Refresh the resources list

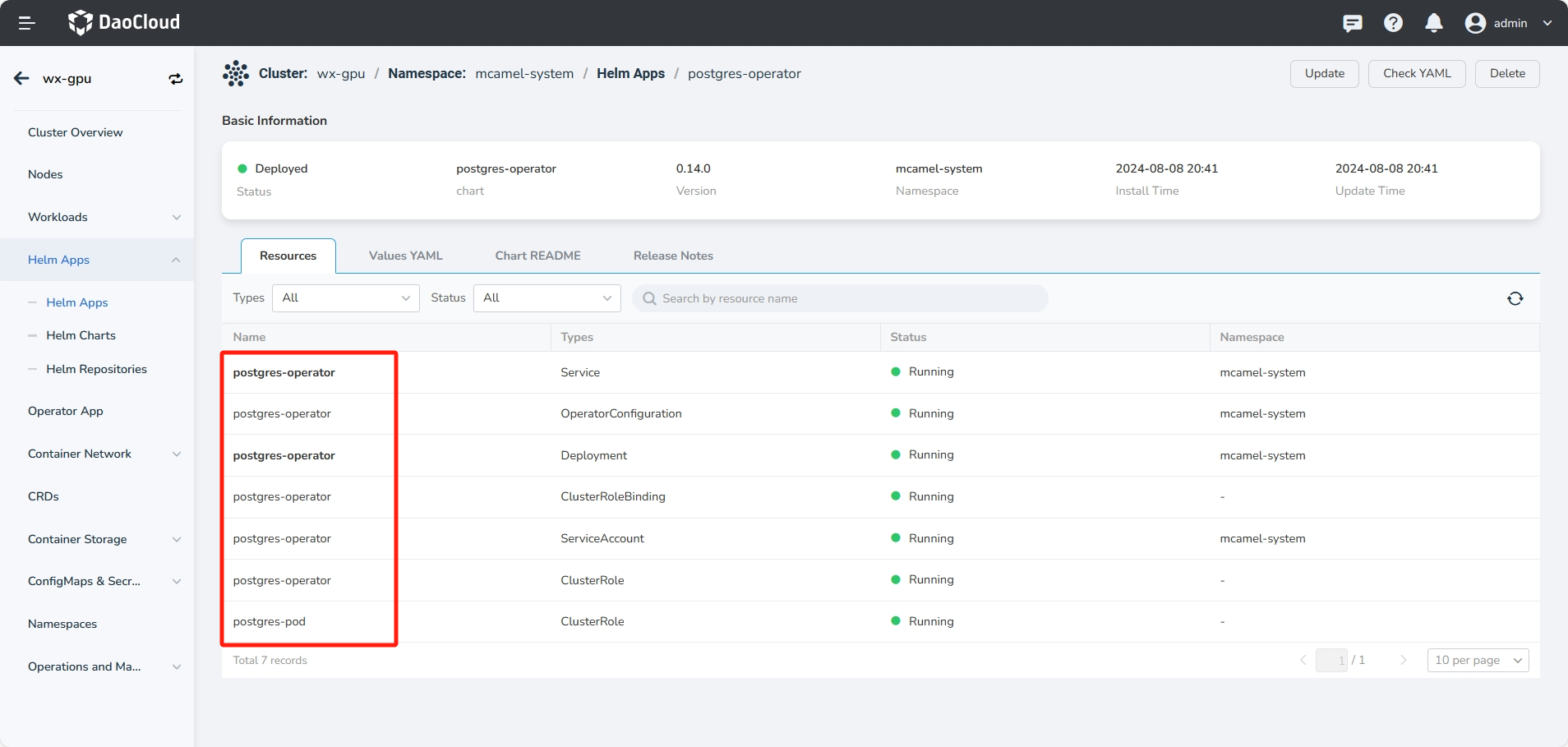click(x=1515, y=298)
